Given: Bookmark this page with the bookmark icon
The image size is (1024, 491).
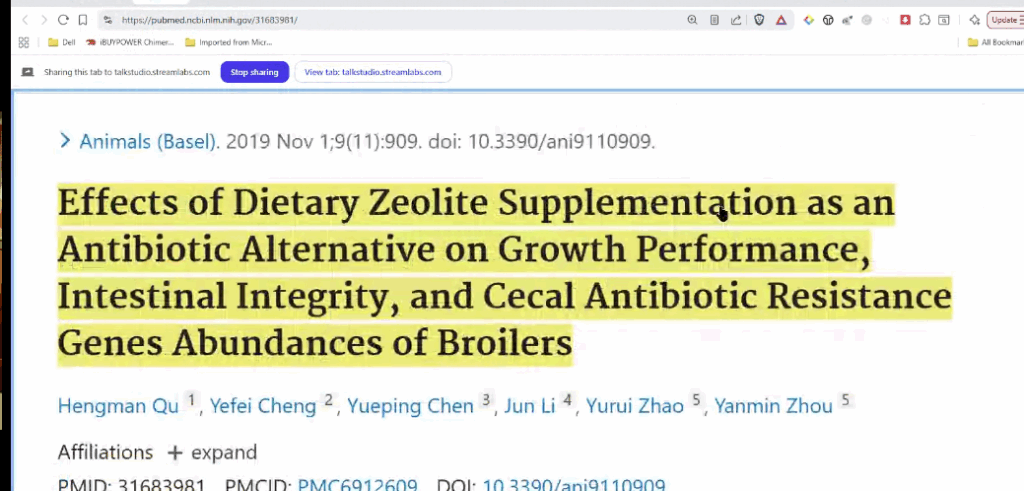Looking at the screenshot, I should (x=83, y=20).
